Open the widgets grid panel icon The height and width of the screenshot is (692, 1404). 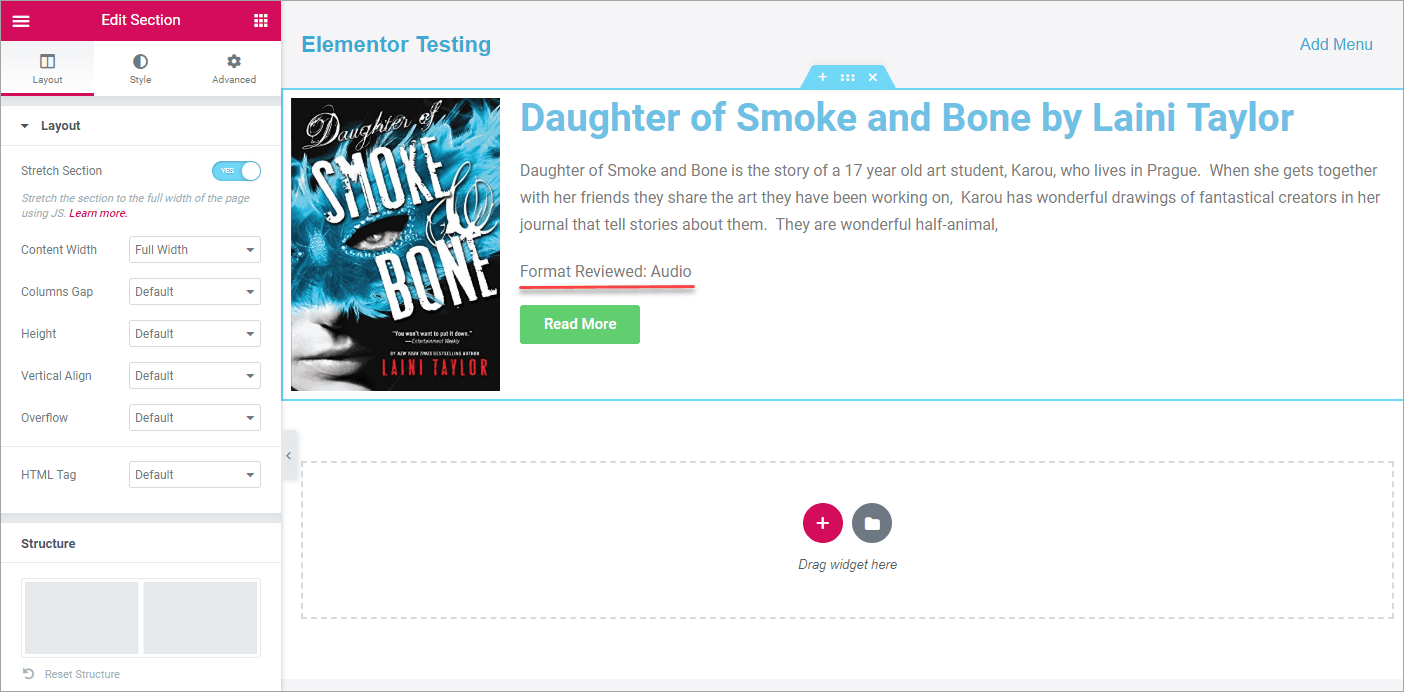point(260,21)
